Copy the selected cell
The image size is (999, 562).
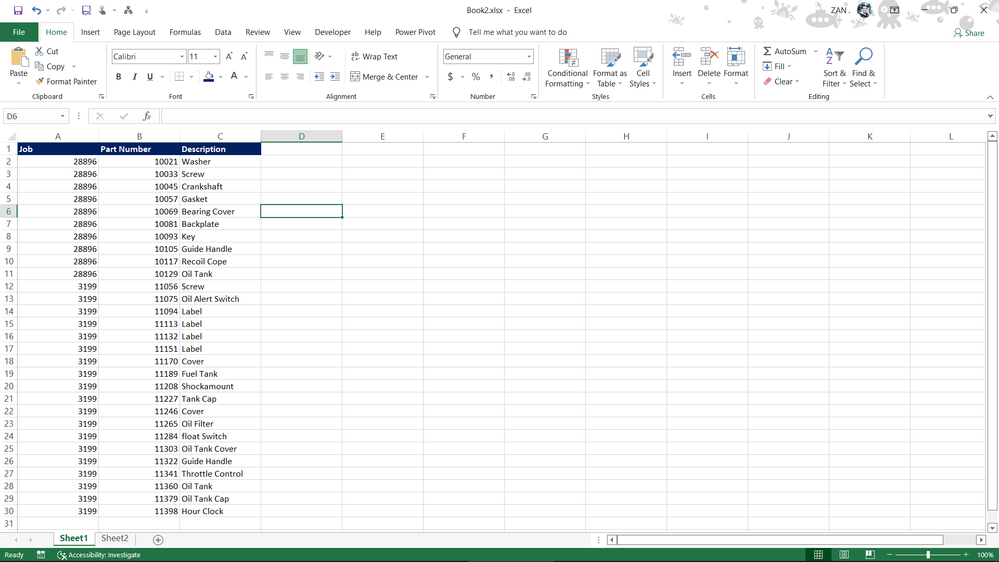pyautogui.click(x=50, y=66)
